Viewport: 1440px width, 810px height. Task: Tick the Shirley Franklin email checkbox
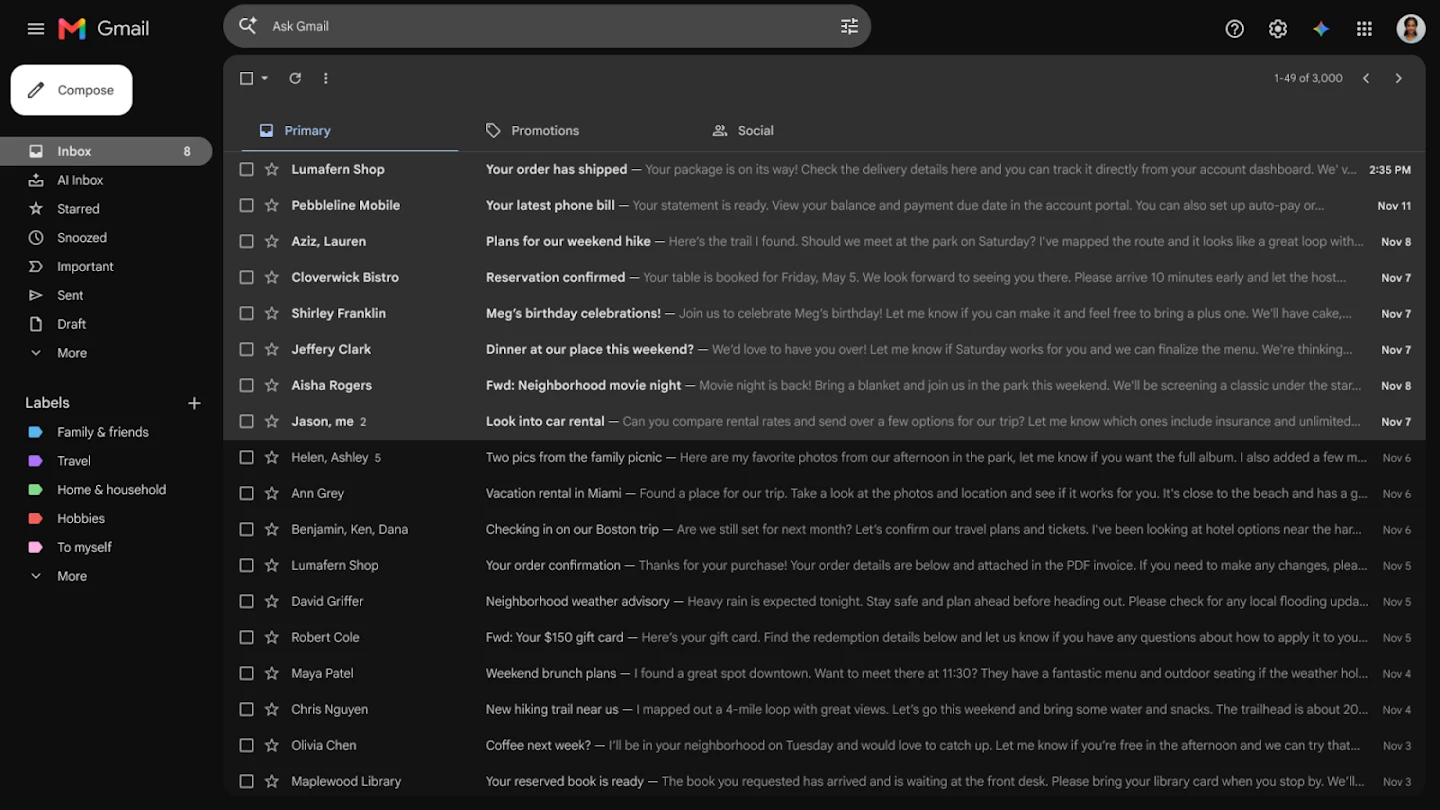[246, 313]
